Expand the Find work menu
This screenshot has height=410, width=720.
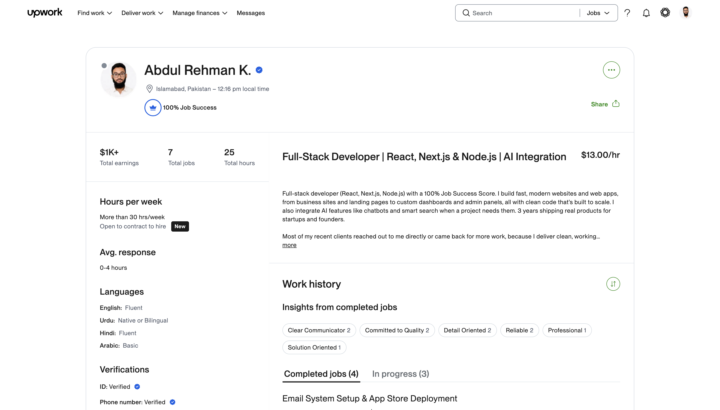coord(95,13)
